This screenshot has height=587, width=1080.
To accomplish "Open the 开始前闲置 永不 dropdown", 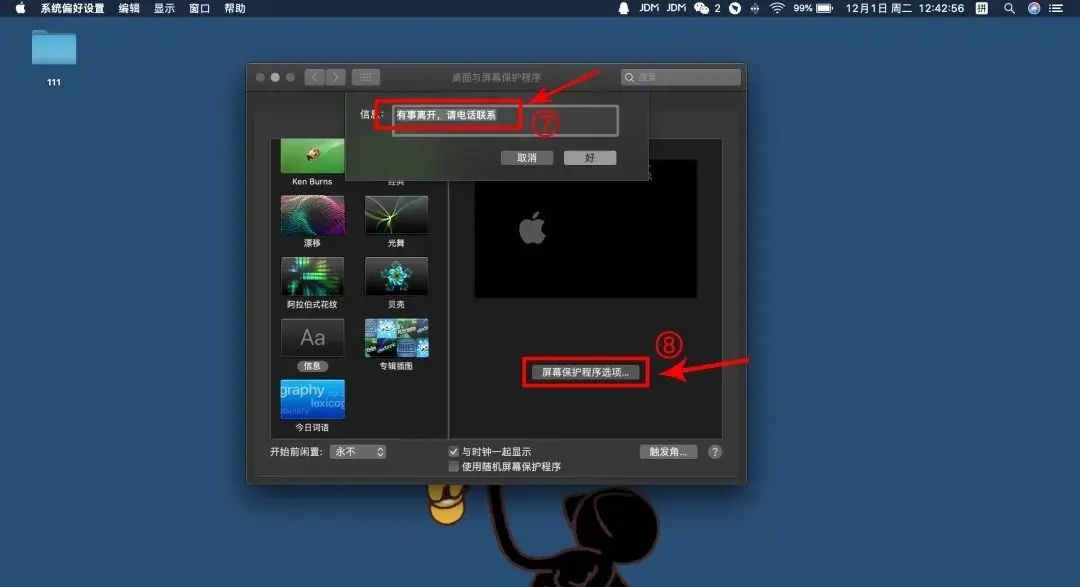I will pos(358,452).
